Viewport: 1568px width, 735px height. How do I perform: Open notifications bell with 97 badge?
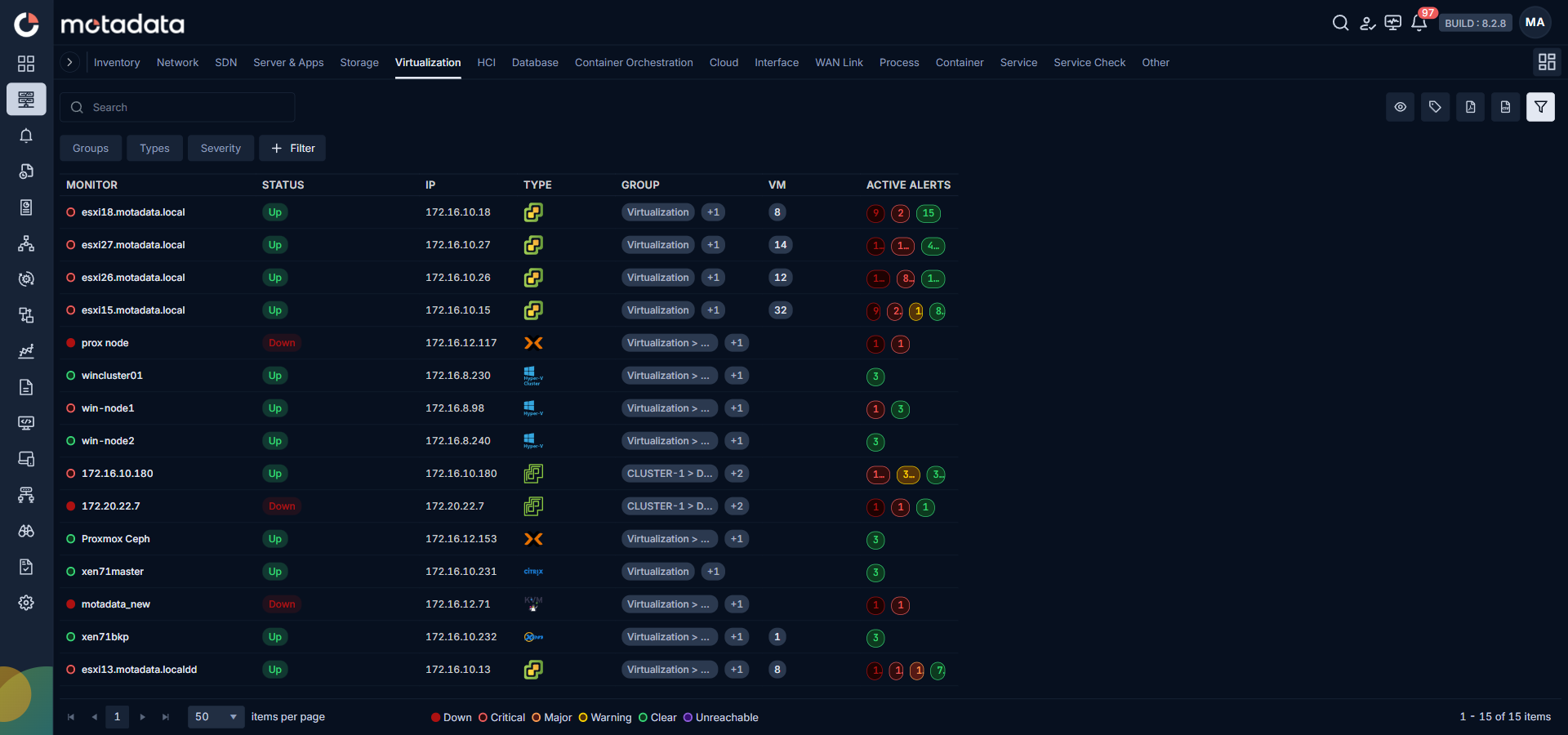(1419, 23)
